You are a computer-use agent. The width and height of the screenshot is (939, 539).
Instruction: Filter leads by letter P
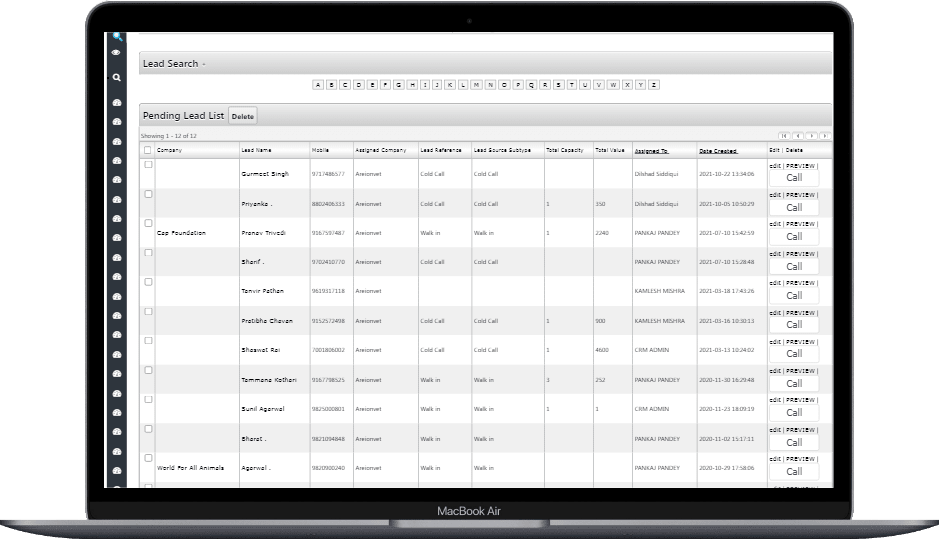(x=519, y=85)
